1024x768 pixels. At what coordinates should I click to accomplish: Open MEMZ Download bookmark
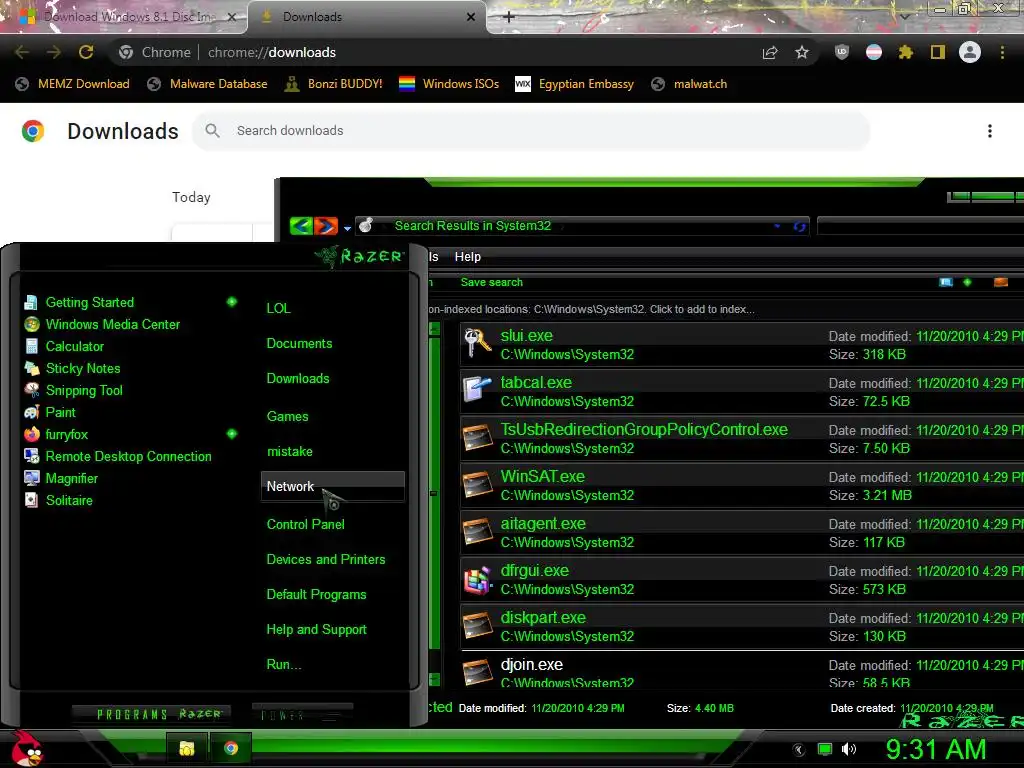pyautogui.click(x=72, y=84)
